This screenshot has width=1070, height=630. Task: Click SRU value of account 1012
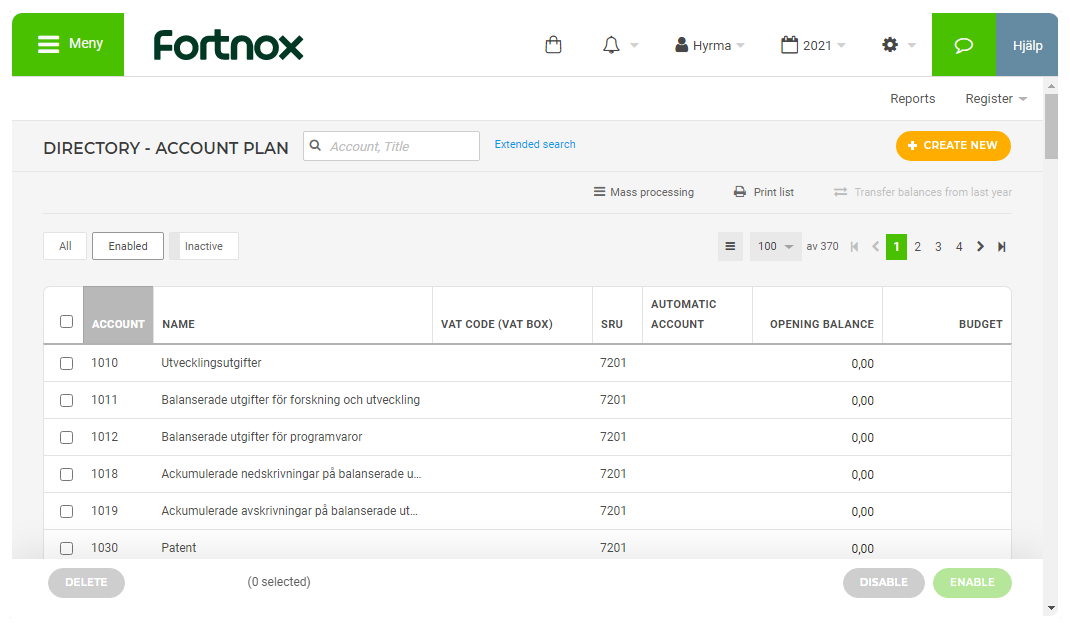pyautogui.click(x=613, y=437)
